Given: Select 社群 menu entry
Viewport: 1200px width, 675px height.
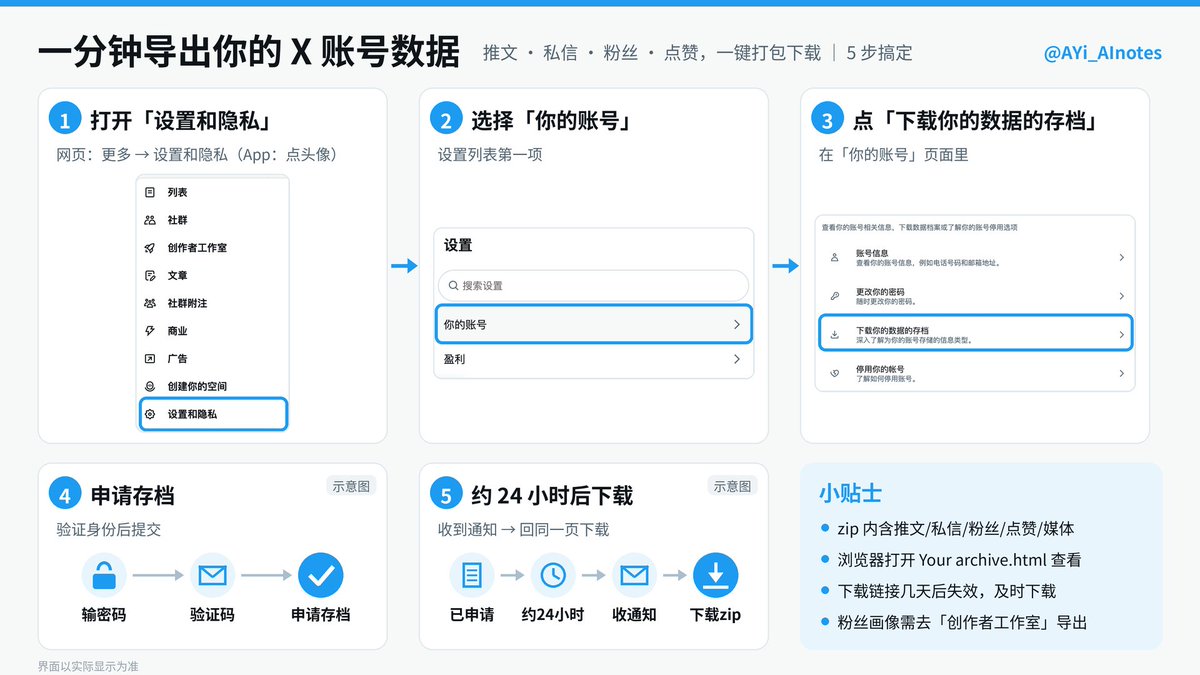Looking at the screenshot, I should tap(212, 220).
